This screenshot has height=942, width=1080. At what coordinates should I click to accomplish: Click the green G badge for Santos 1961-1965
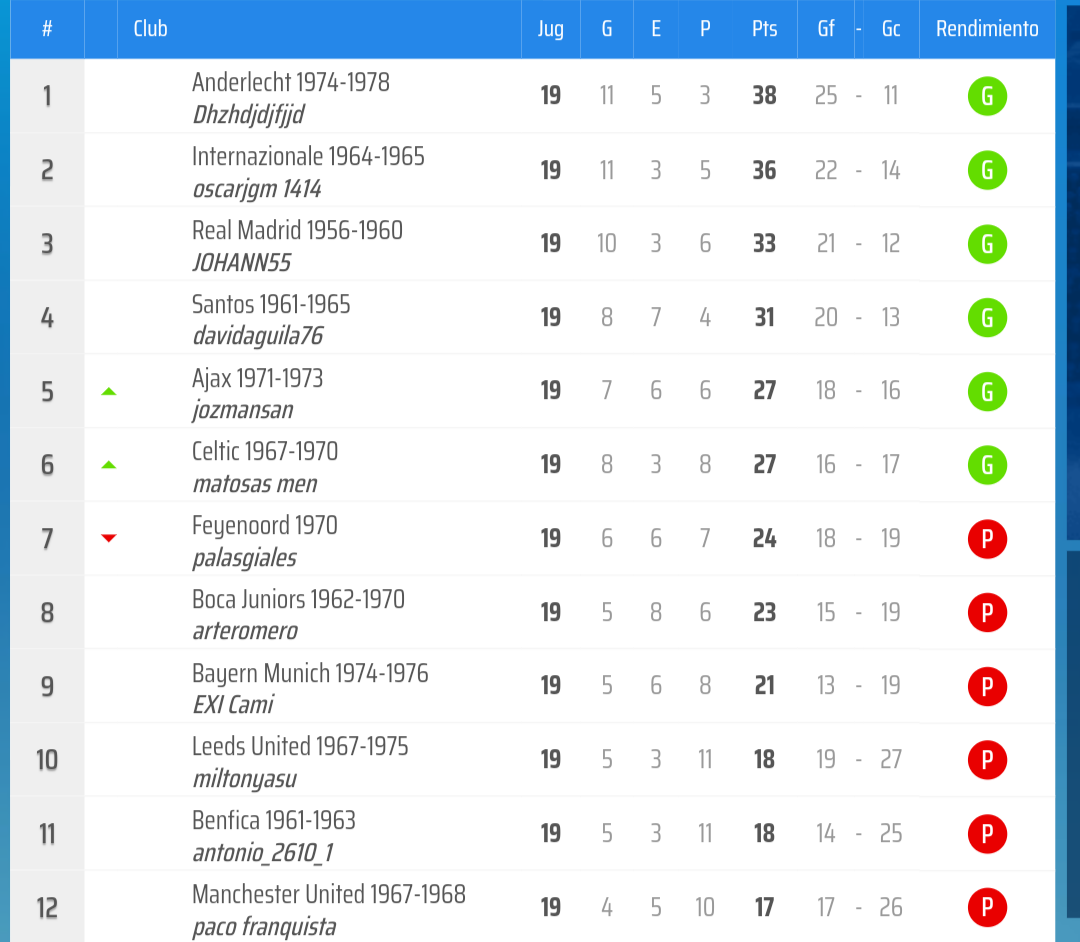[x=987, y=317]
